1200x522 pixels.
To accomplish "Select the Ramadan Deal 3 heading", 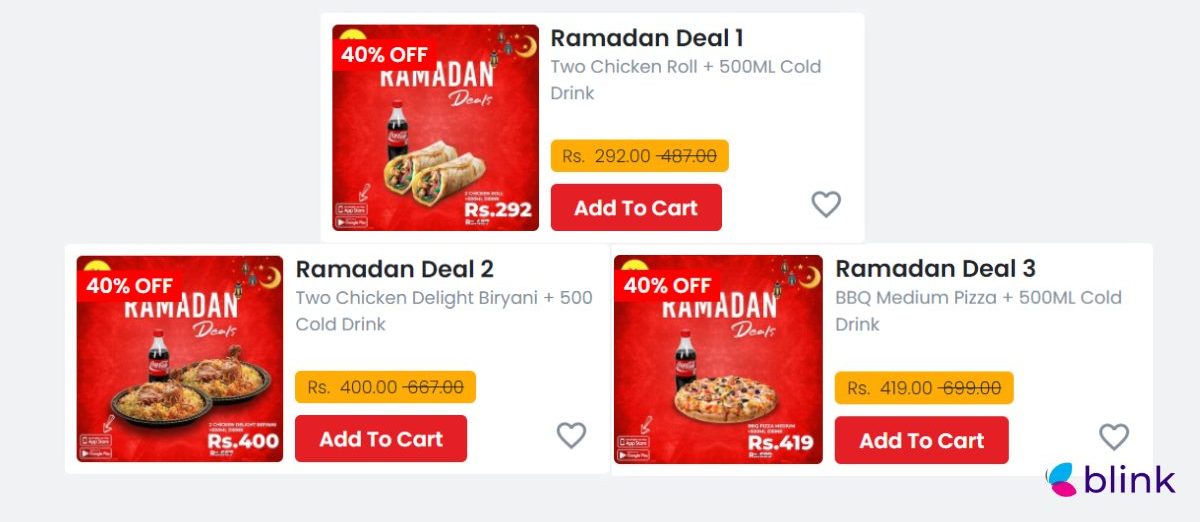I will pyautogui.click(x=935, y=269).
